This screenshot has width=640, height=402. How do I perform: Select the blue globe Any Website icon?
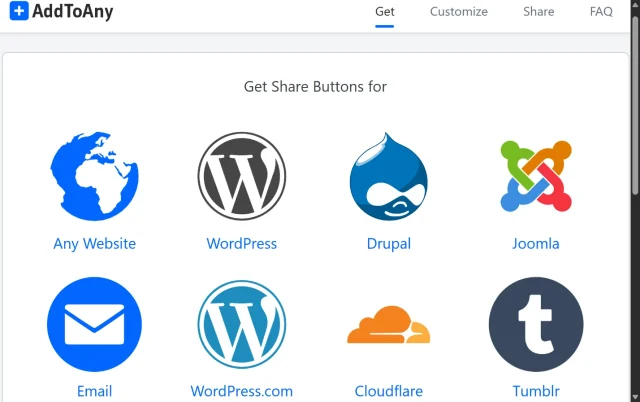[94, 176]
